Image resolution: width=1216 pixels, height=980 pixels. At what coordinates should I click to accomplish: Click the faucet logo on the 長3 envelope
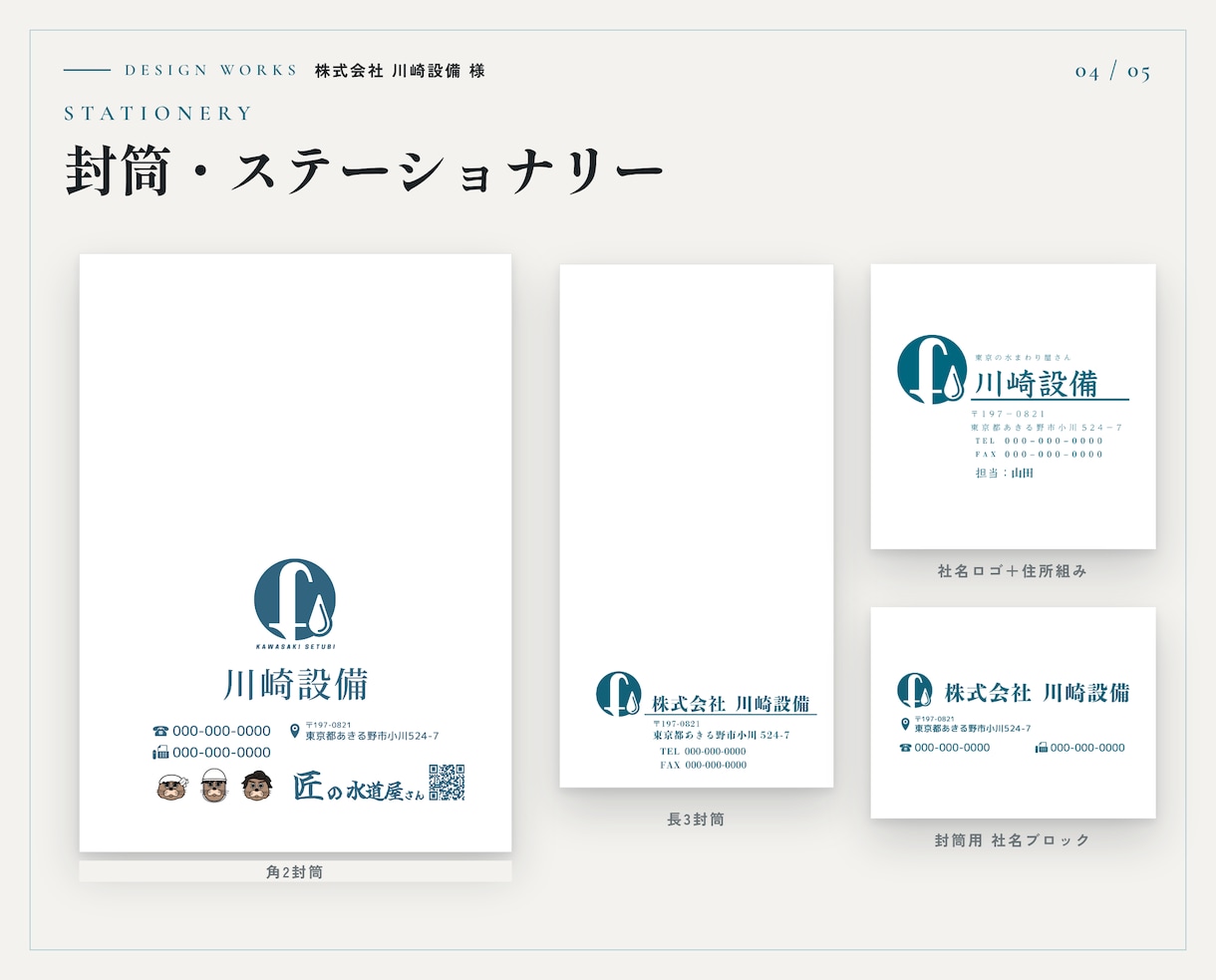coord(619,694)
